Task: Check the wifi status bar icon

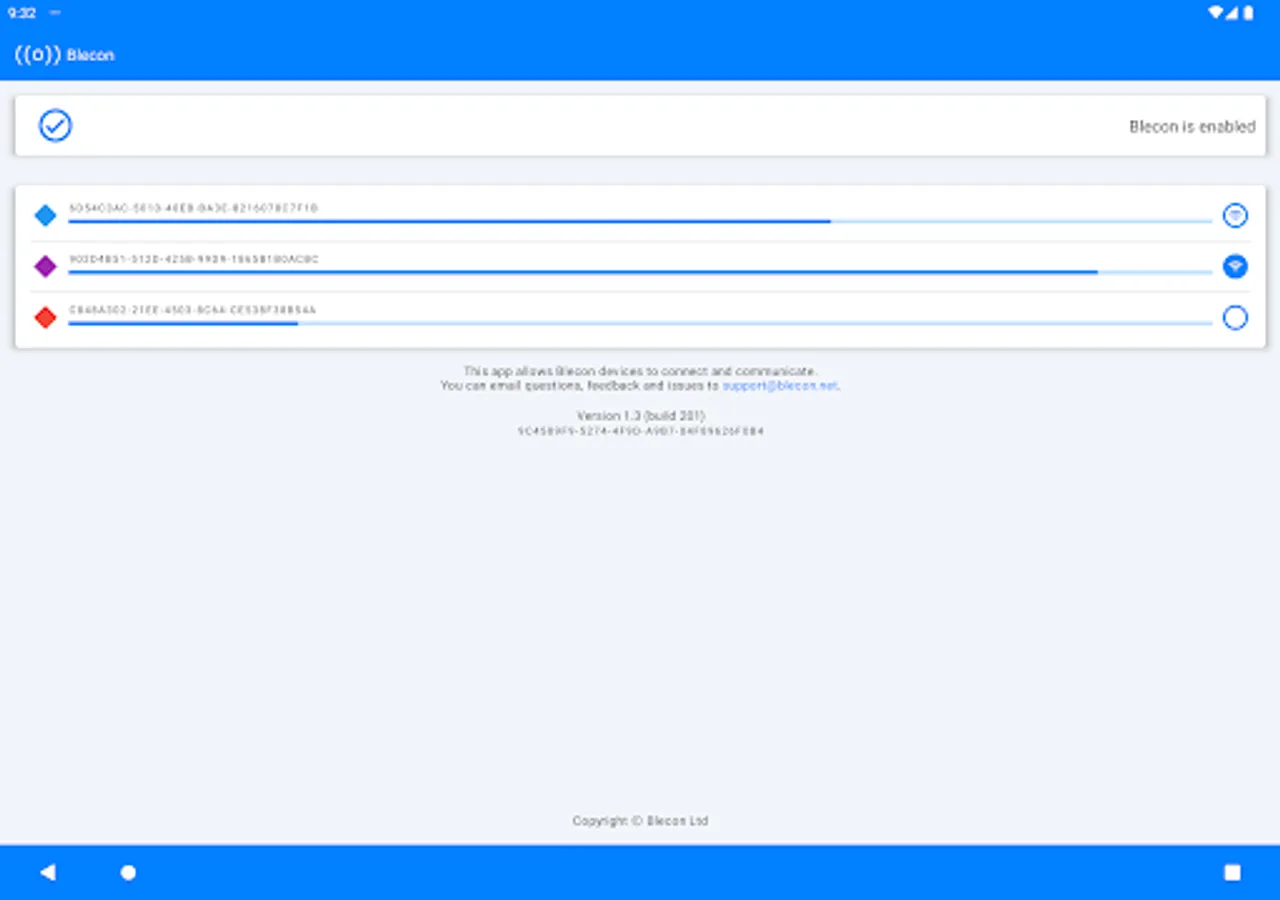Action: (1215, 13)
